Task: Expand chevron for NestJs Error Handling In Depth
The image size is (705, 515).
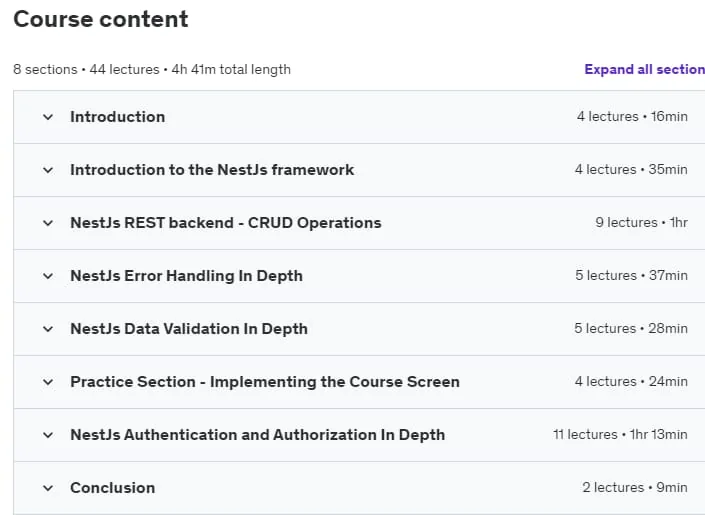Action: click(x=48, y=276)
